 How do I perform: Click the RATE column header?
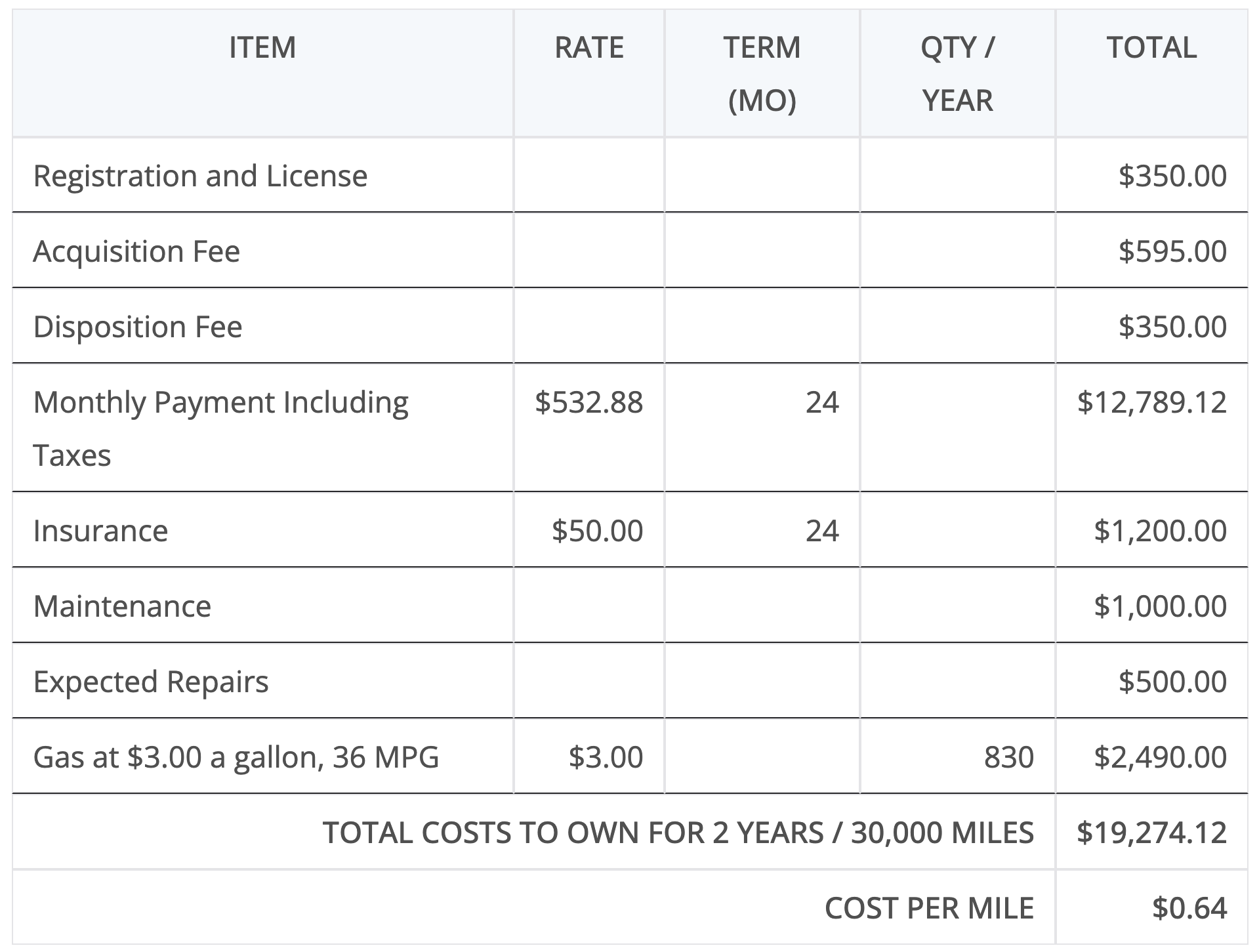click(588, 48)
